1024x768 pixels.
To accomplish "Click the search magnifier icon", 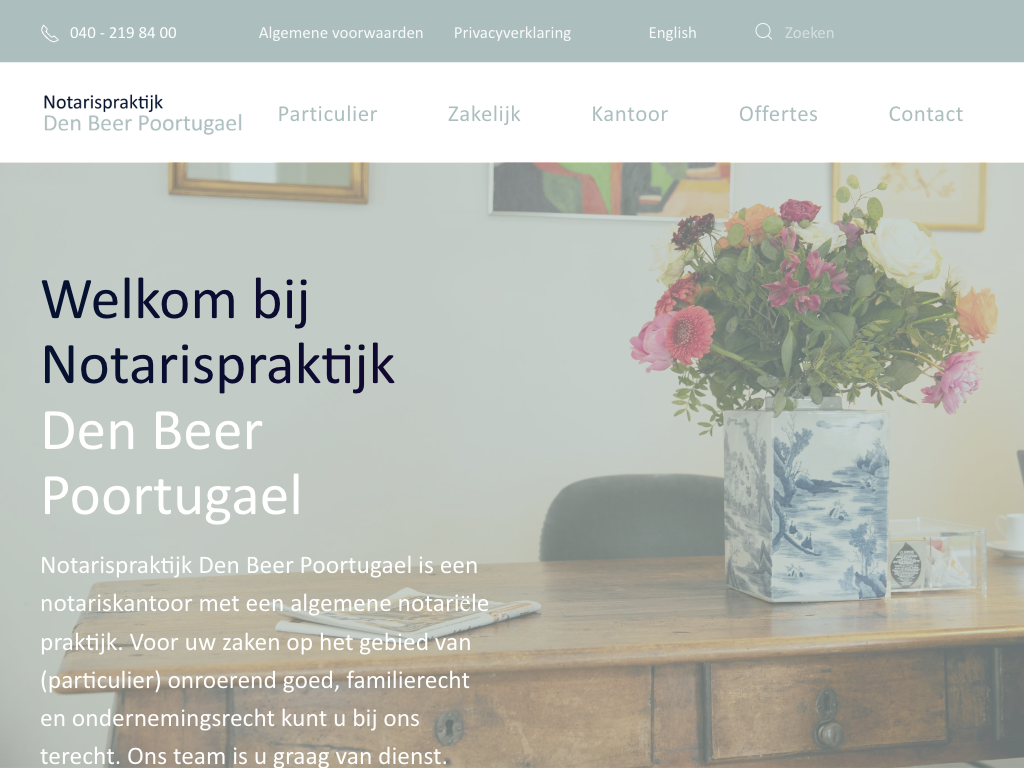I will click(763, 31).
